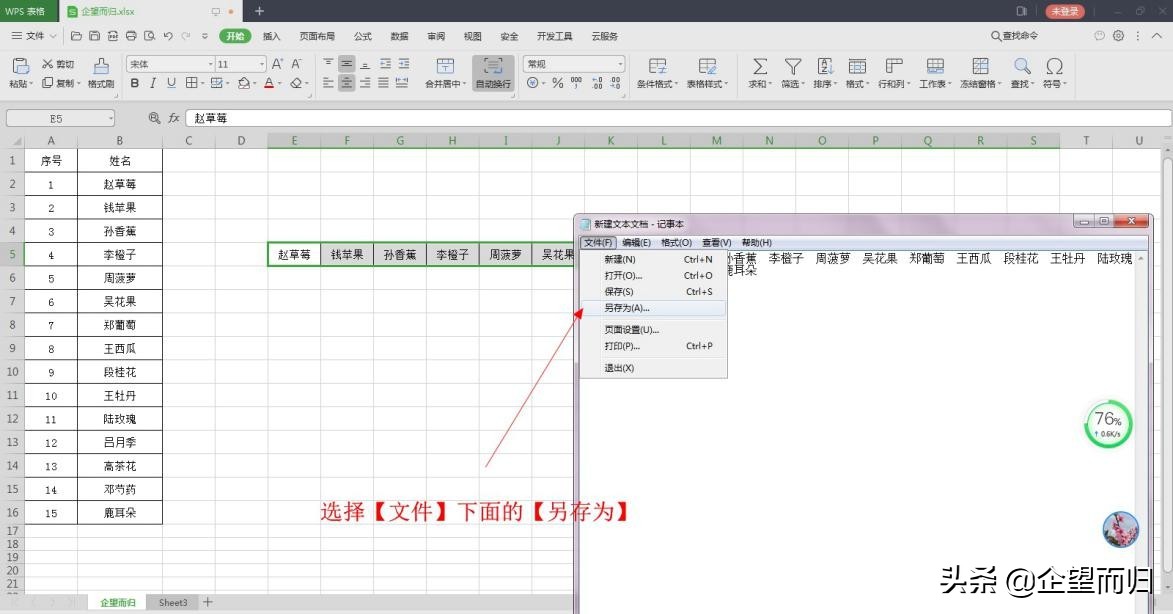Click the save disk icon in quick toolbar
This screenshot has height=614, width=1173.
point(94,35)
